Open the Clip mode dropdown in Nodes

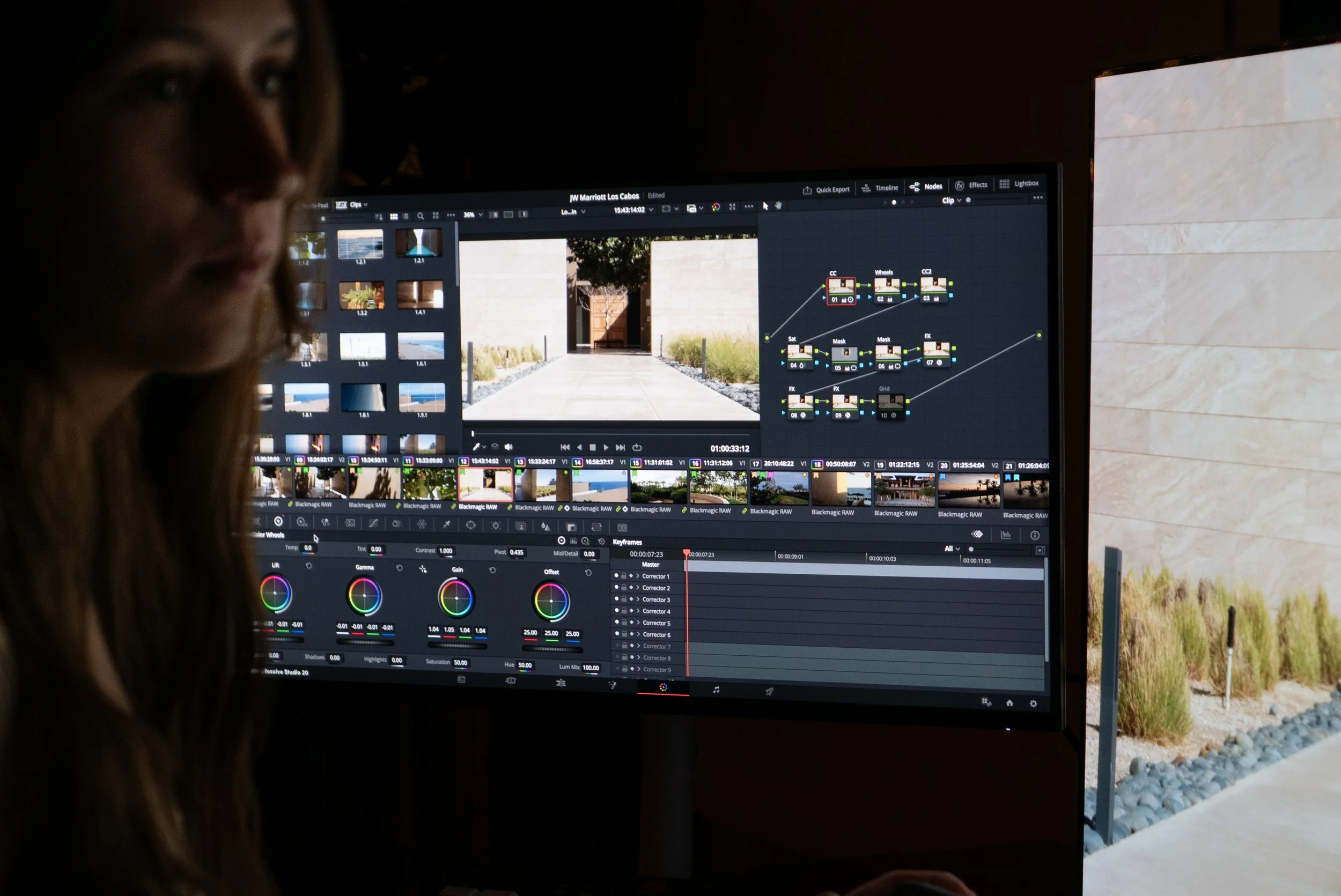click(951, 201)
